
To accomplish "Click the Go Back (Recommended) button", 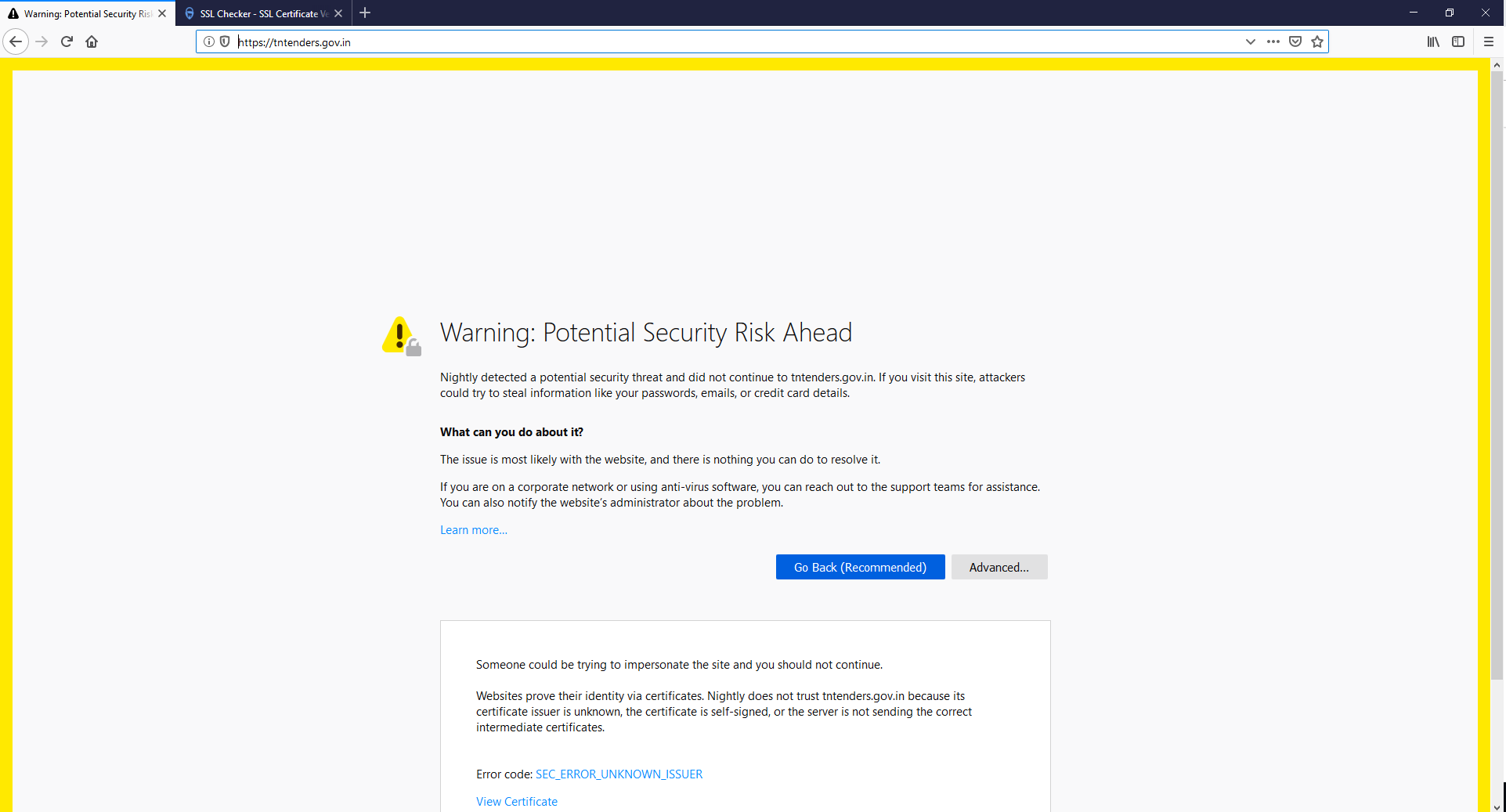I will [860, 567].
